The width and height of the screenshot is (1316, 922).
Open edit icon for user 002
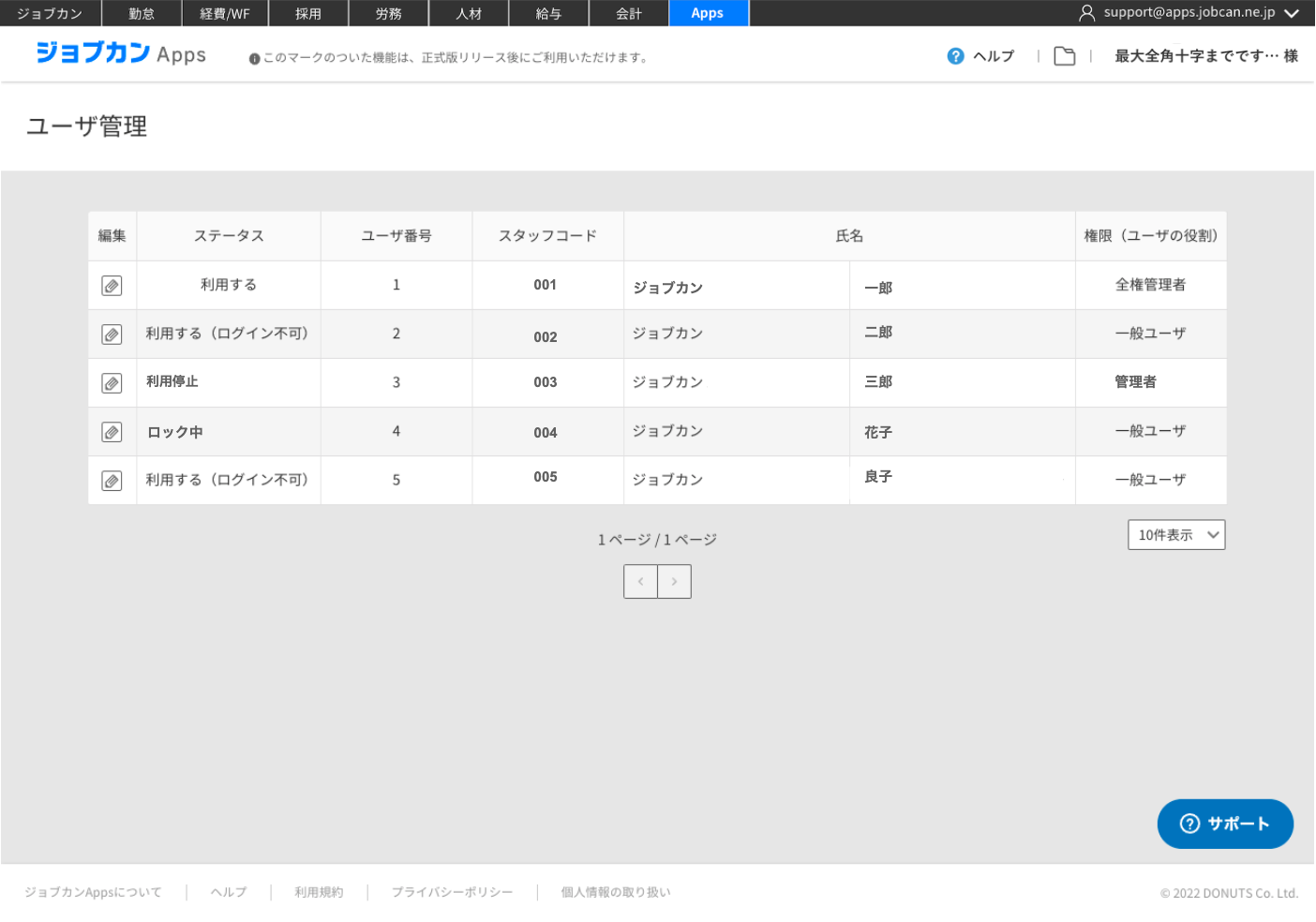point(112,335)
